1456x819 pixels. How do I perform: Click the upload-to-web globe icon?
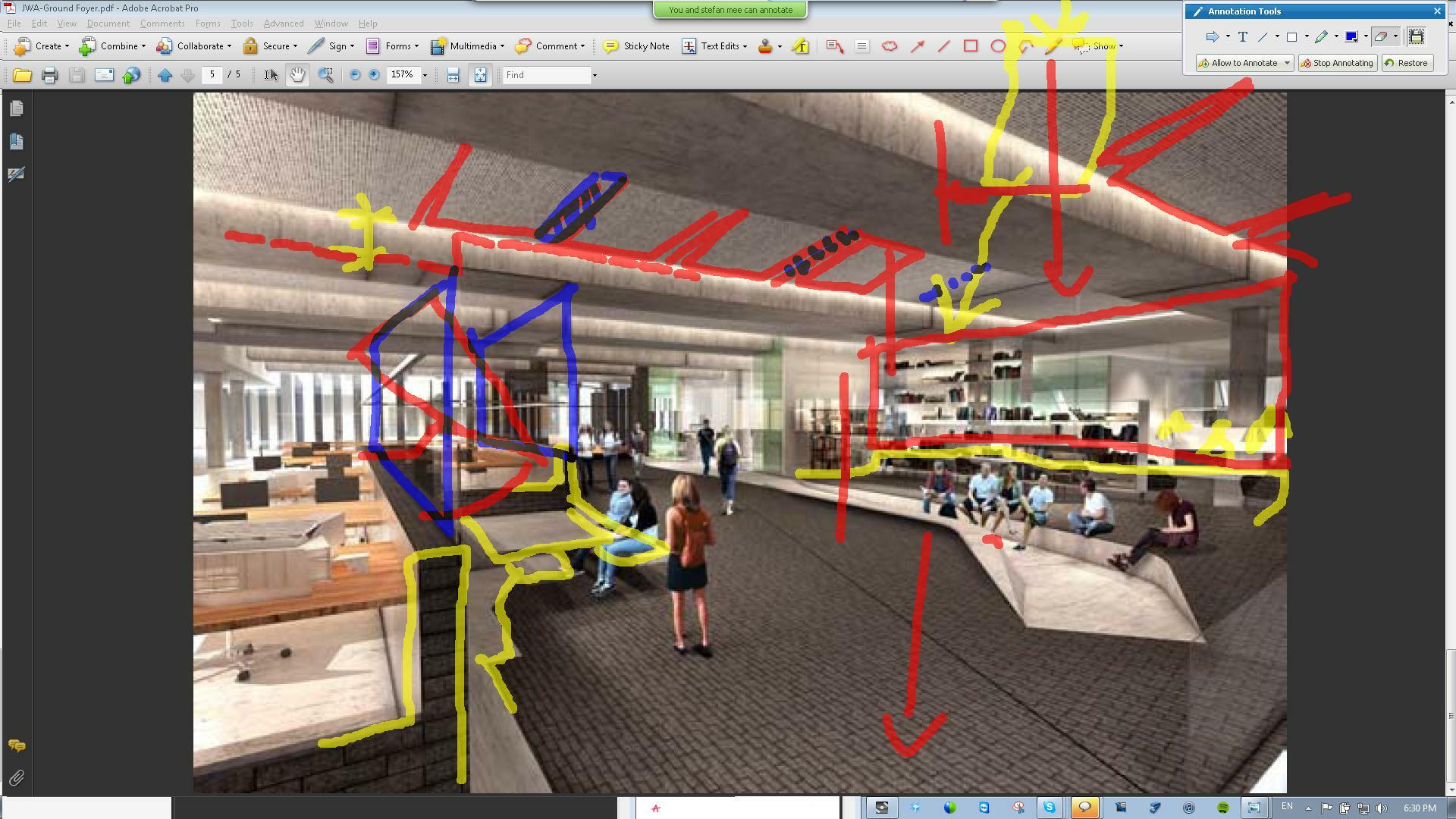point(131,75)
